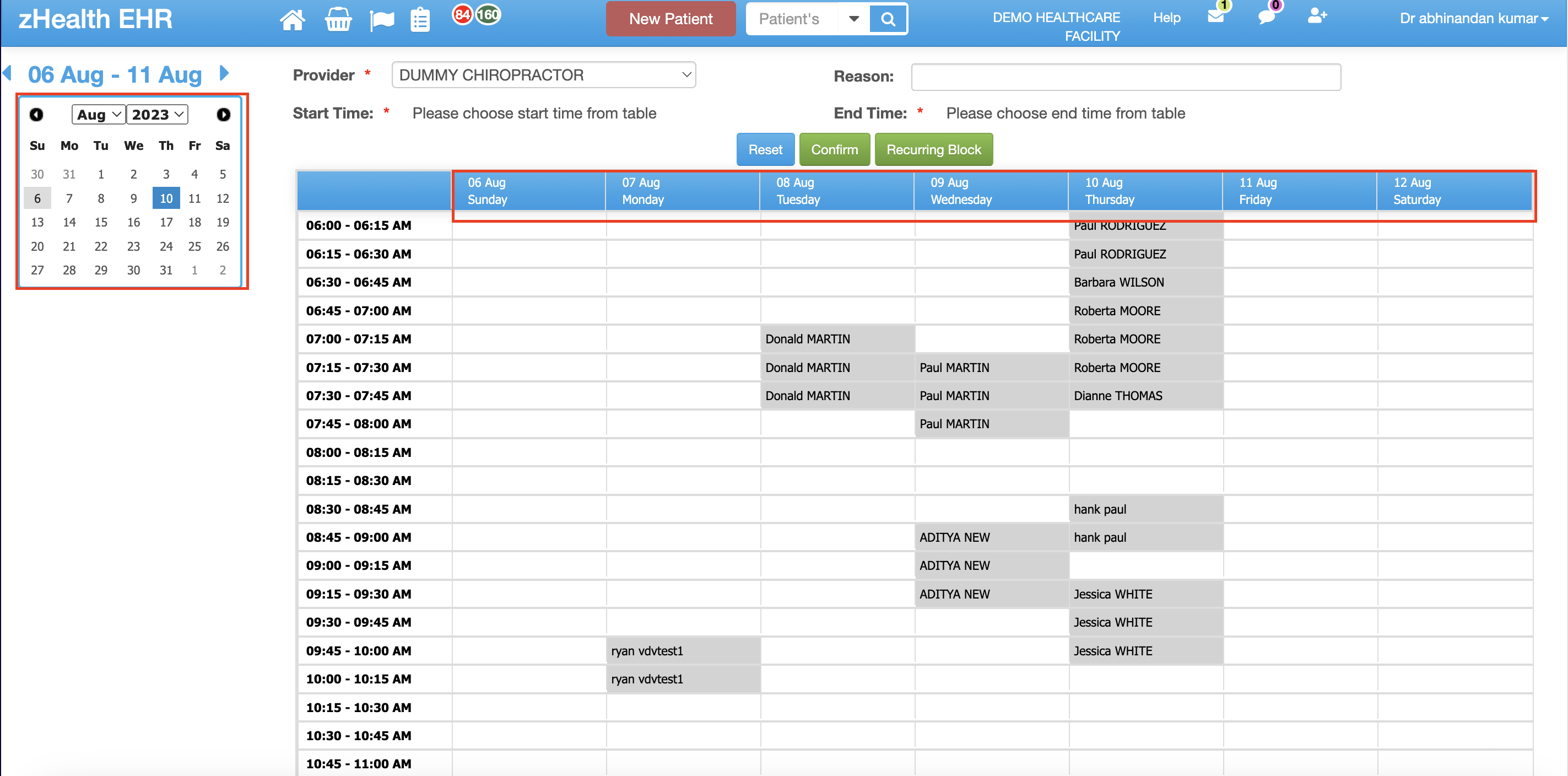Screen dimensions: 1568x776
Task: Select August 6 in the mini calendar
Action: point(37,197)
